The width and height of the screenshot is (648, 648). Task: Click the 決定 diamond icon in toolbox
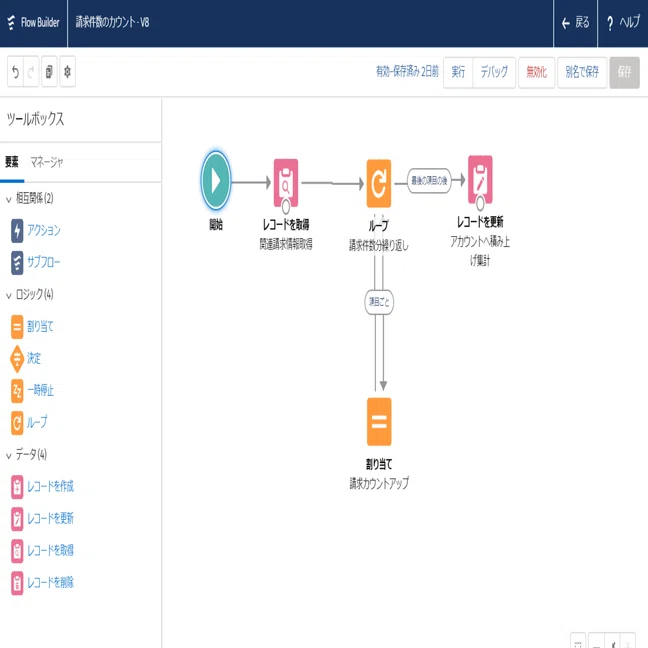click(x=17, y=359)
